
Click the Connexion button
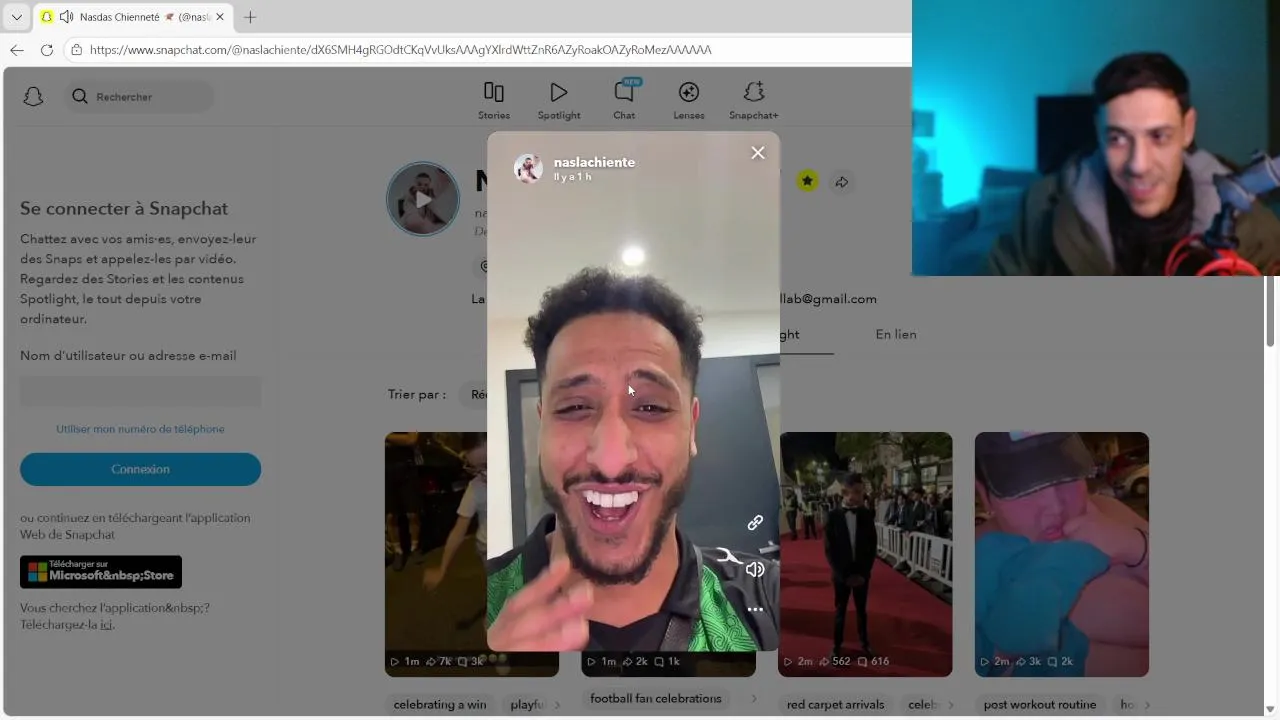coord(140,469)
